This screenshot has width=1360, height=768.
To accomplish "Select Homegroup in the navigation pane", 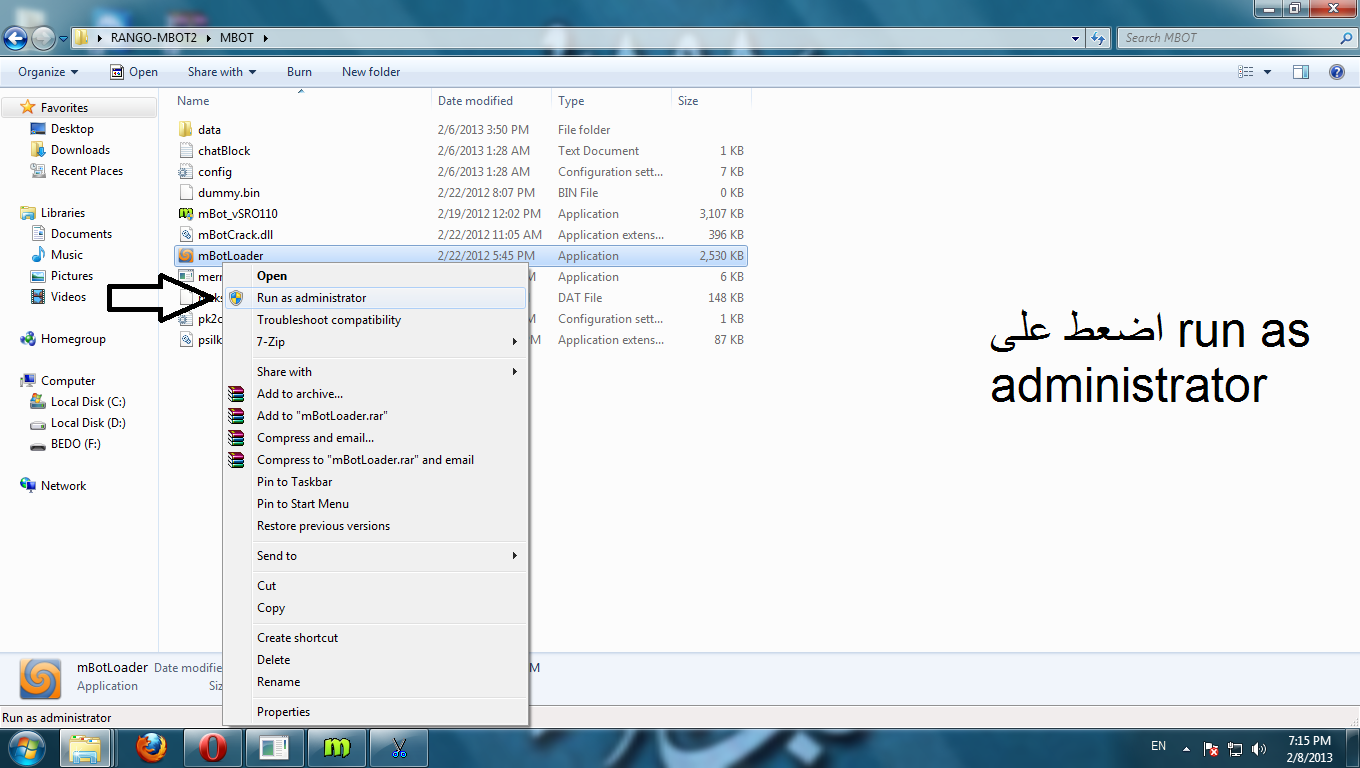I will pos(73,339).
